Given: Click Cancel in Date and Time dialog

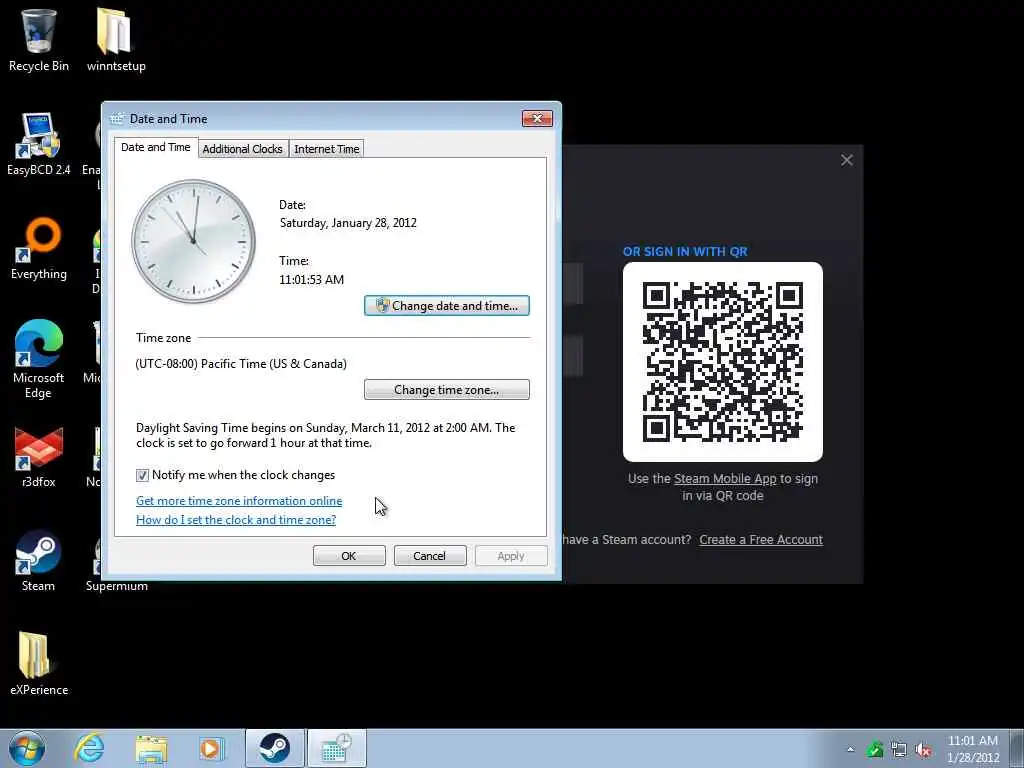Looking at the screenshot, I should pyautogui.click(x=430, y=556).
